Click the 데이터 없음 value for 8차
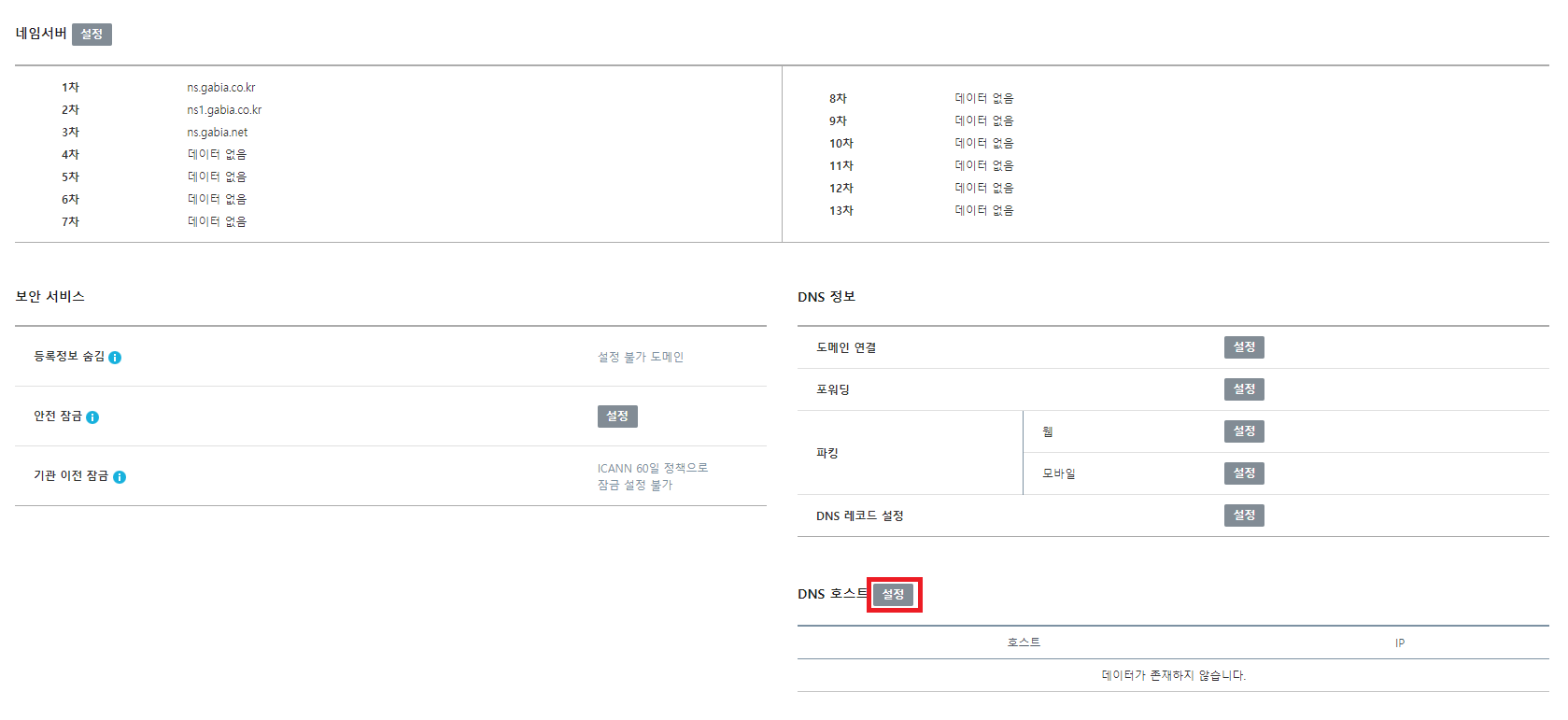Viewport: 1568px width, 720px height. 984,99
